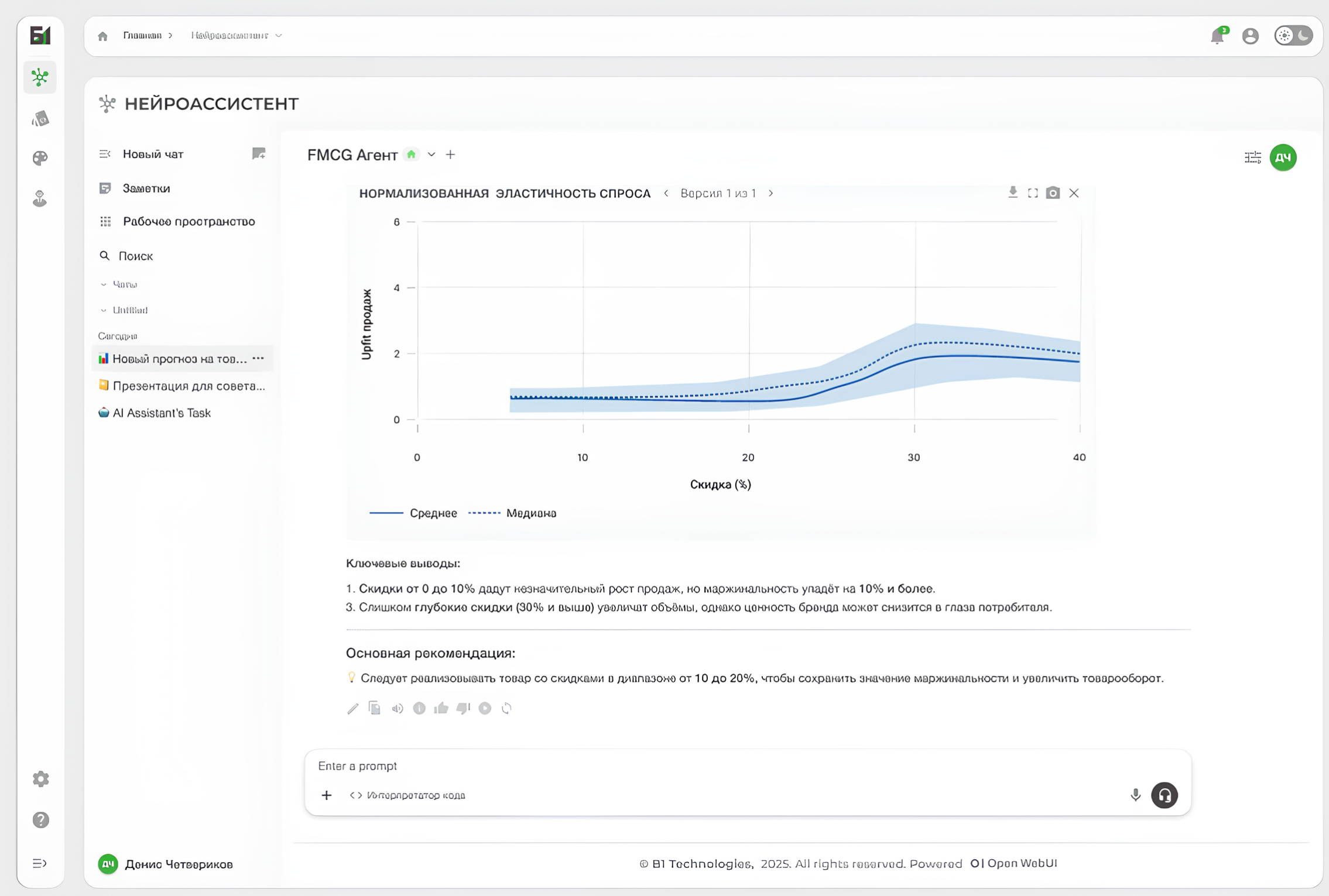
Task: Open the notifications bell
Action: (1217, 36)
